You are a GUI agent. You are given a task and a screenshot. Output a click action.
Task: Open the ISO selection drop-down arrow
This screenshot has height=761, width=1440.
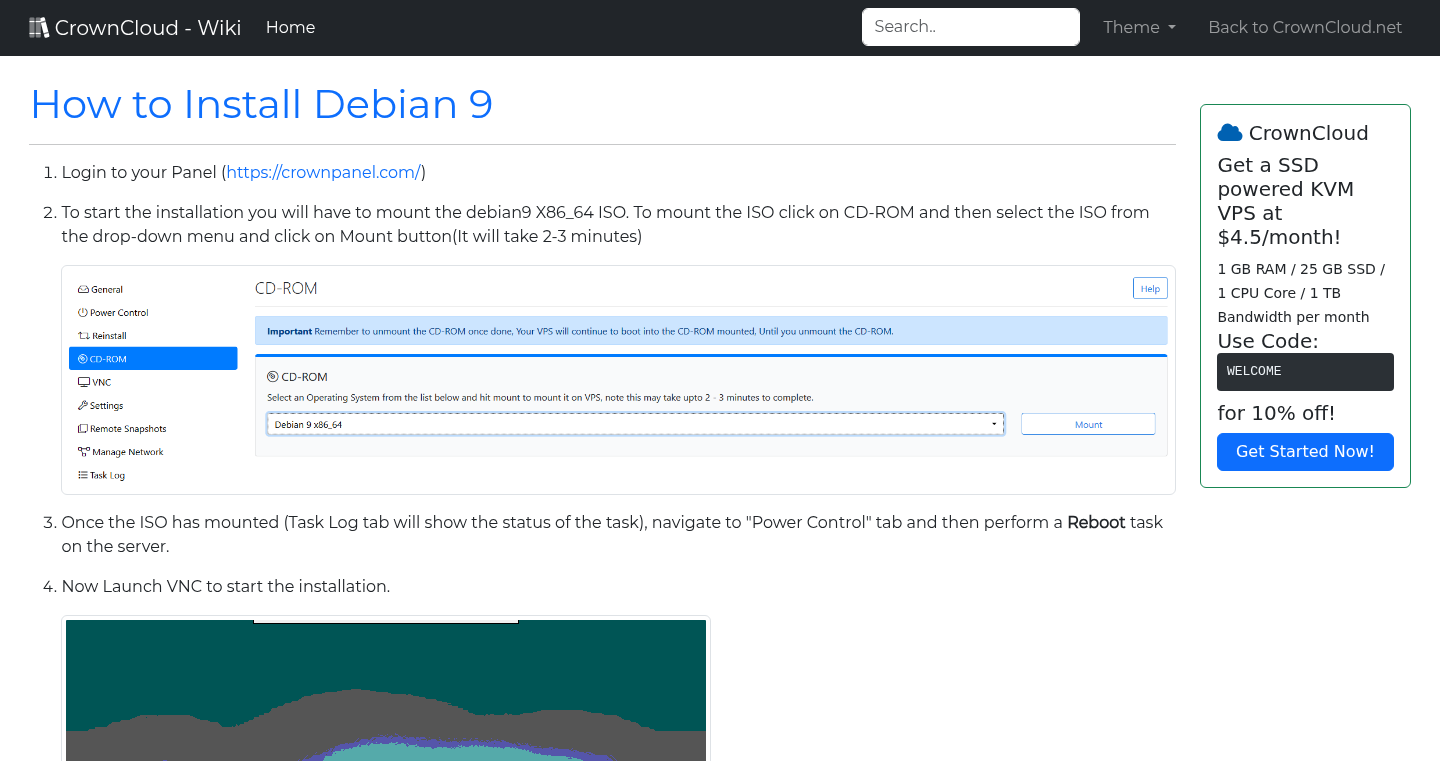[993, 423]
